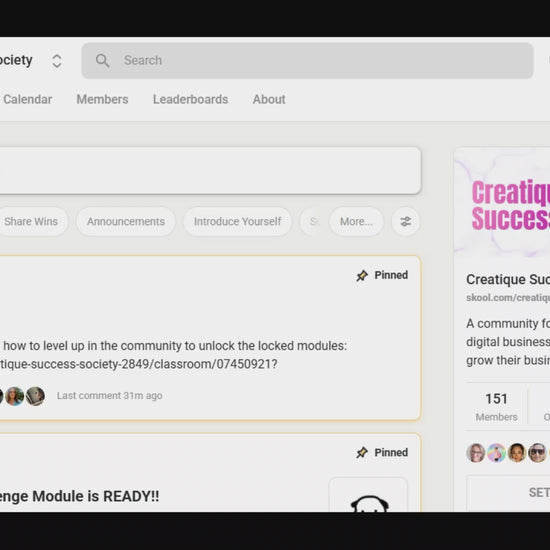Click pin icon on Challenge Module post
The image size is (550, 550).
[x=362, y=453]
